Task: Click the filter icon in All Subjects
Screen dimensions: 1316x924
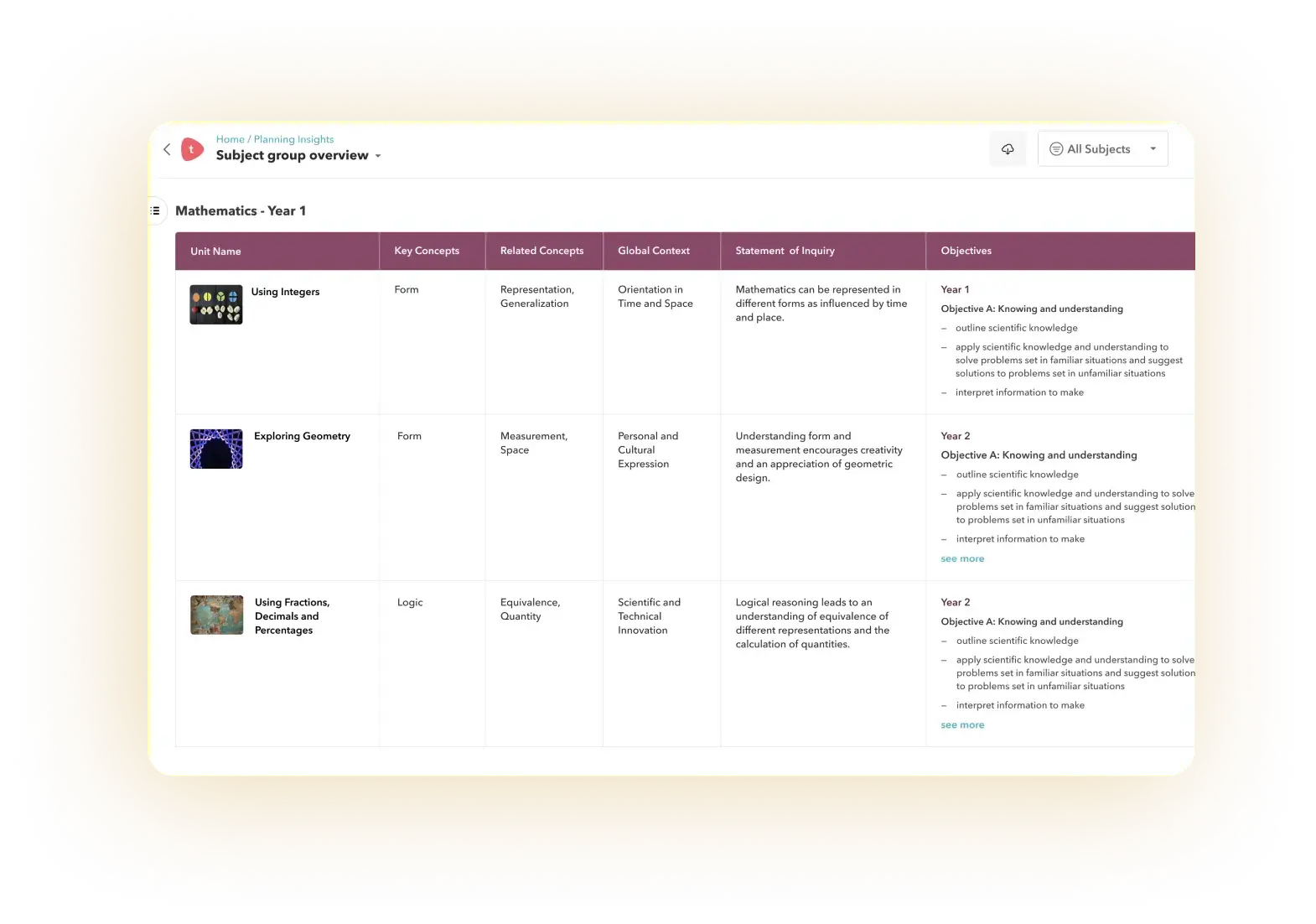Action: click(x=1056, y=149)
